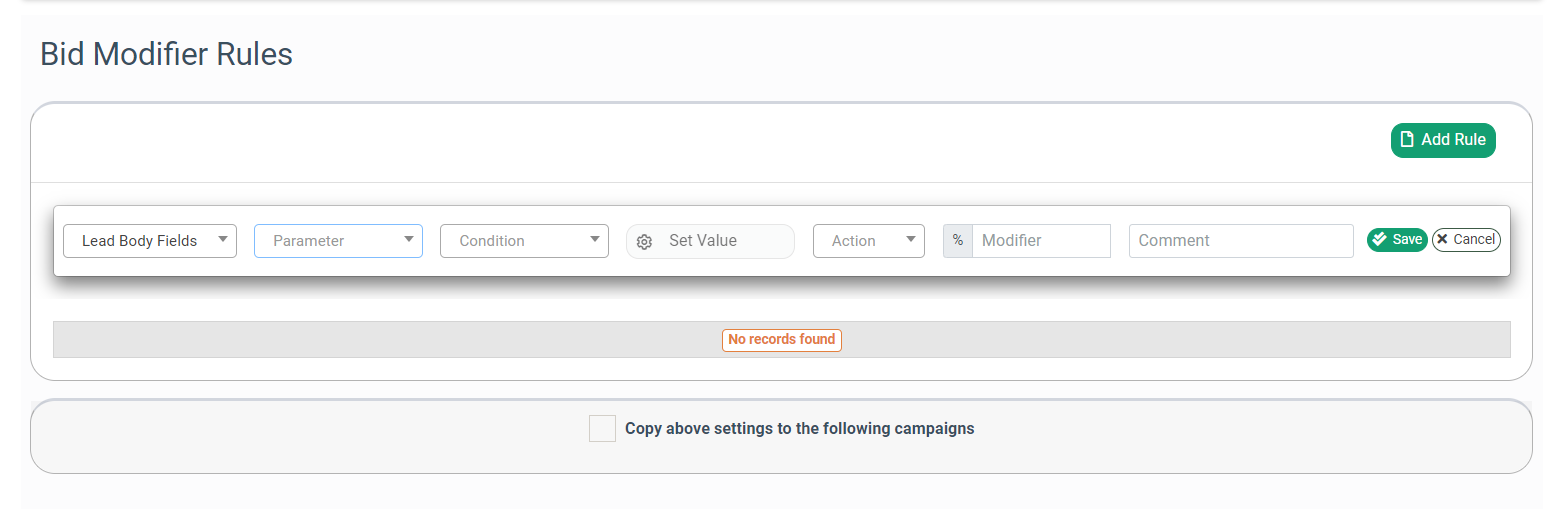Cancel the rule being edited
This screenshot has width=1551, height=514.
(1466, 240)
